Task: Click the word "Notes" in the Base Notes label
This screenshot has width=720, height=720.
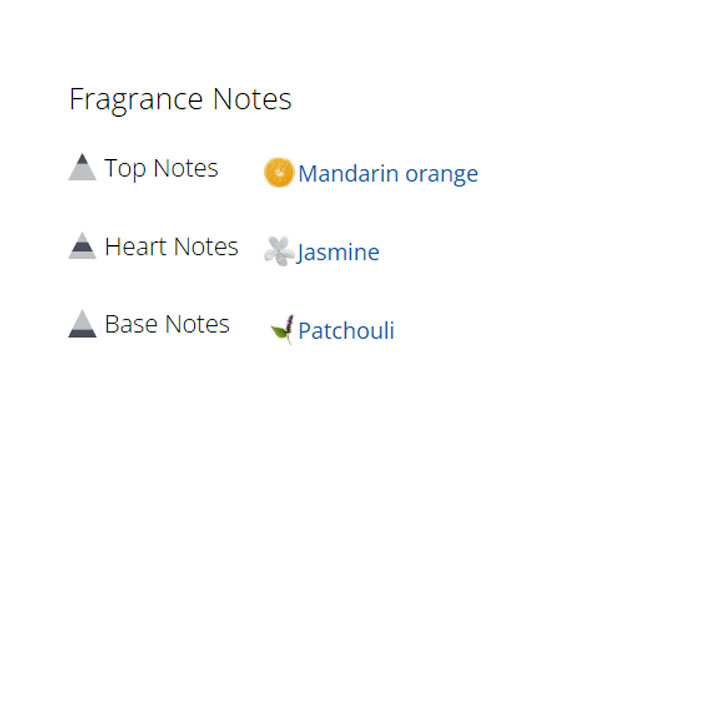Action: tap(198, 324)
